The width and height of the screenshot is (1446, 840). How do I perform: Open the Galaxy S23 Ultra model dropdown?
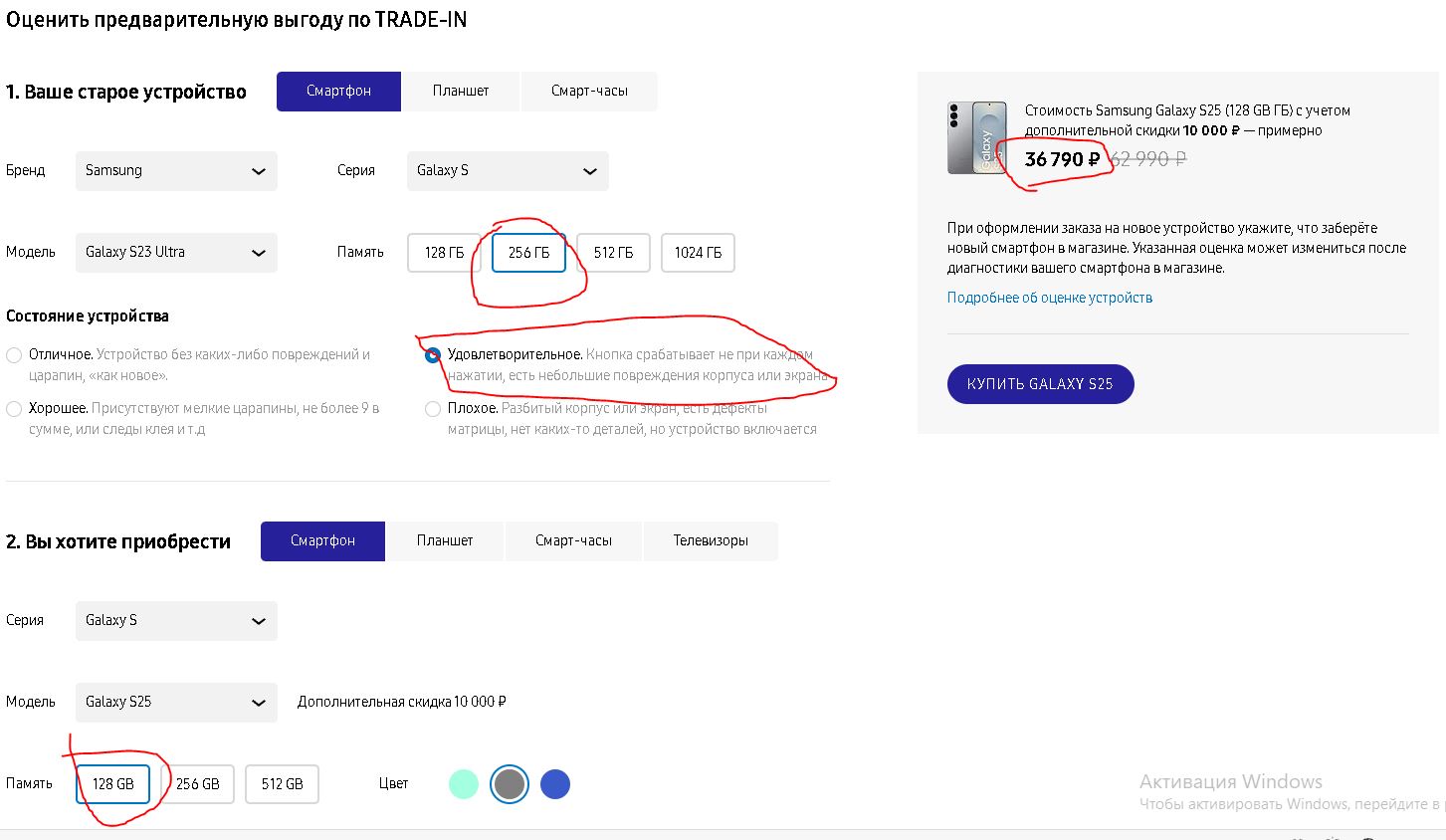pyautogui.click(x=176, y=253)
